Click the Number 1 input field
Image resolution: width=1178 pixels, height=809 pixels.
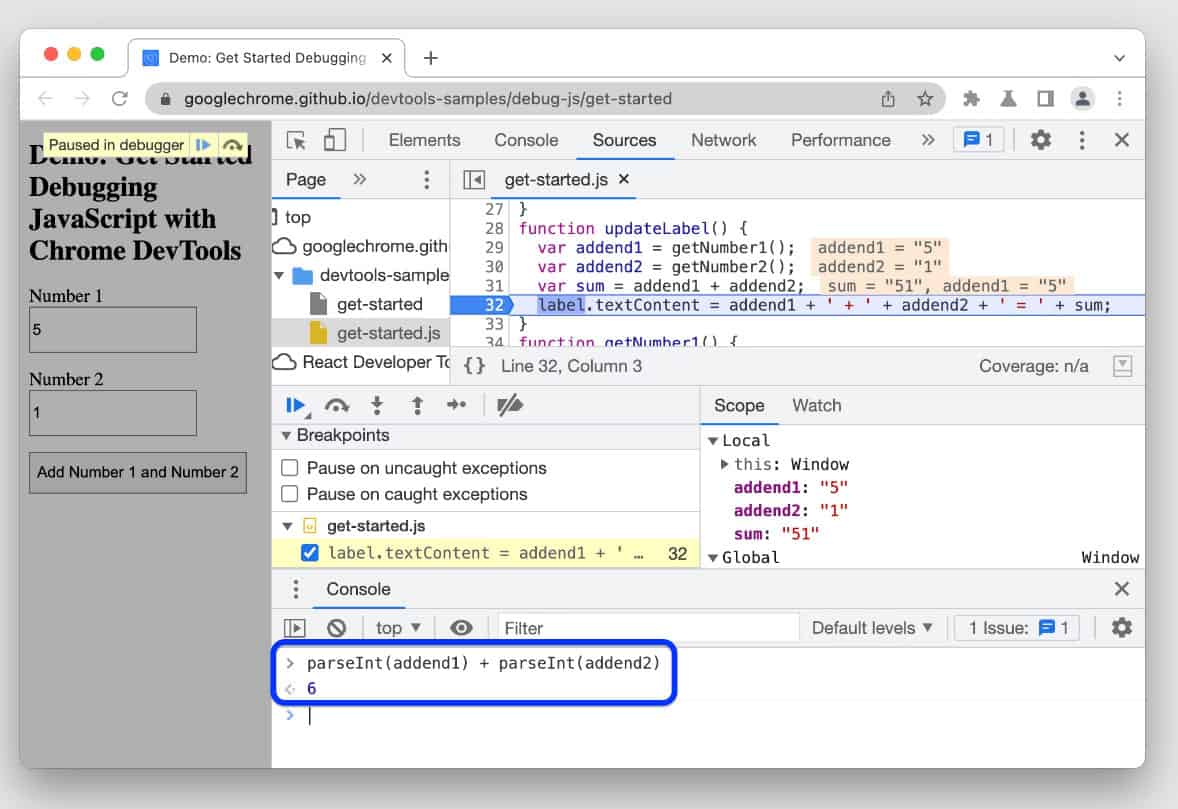(x=113, y=330)
